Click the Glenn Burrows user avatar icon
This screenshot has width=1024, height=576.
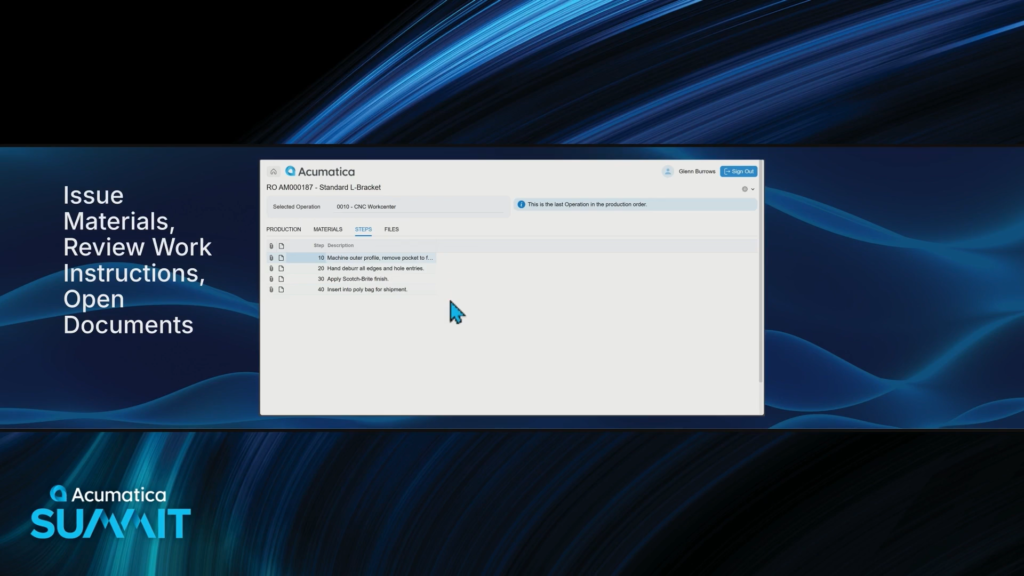[x=668, y=171]
